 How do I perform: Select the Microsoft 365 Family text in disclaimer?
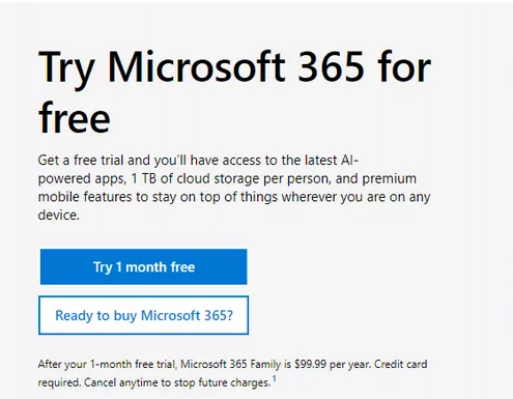(x=231, y=364)
